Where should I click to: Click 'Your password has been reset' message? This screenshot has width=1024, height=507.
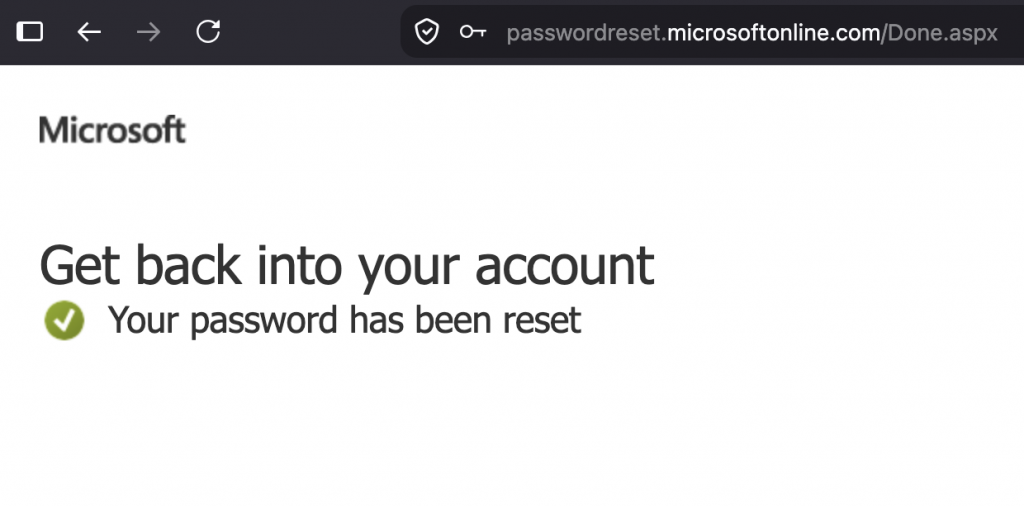(344, 320)
